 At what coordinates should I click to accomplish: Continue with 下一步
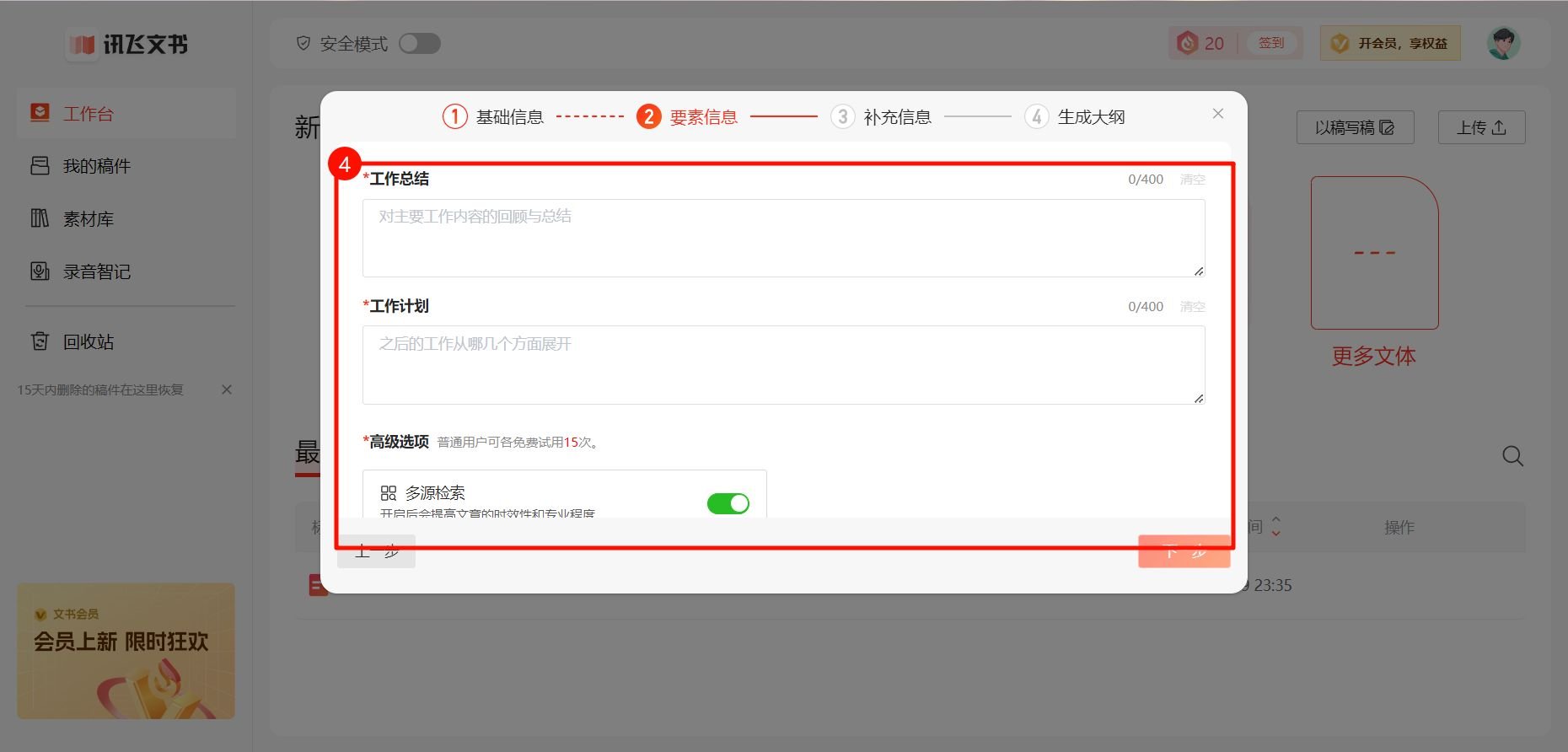pos(1184,551)
